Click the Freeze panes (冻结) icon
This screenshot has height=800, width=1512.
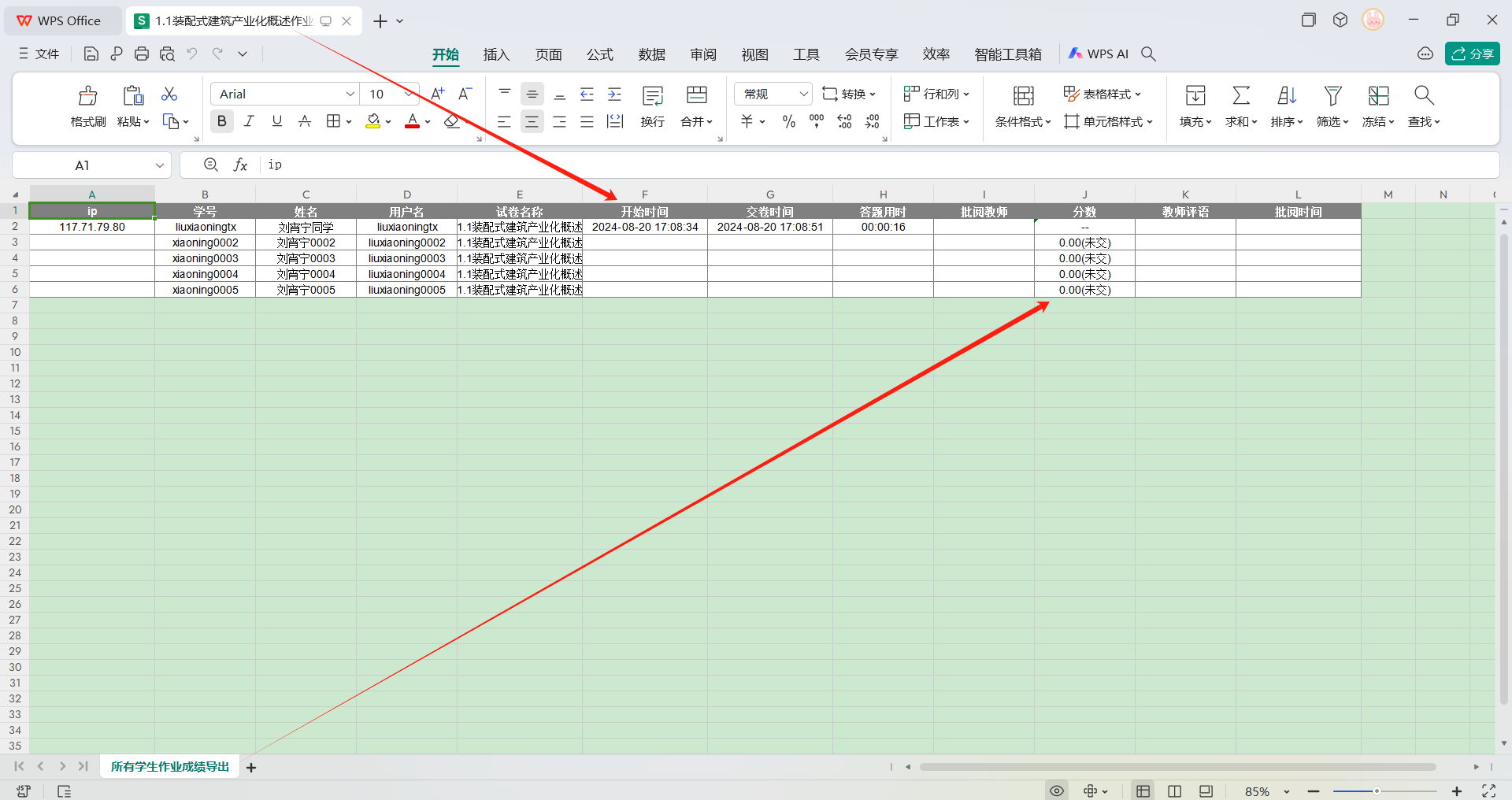(x=1378, y=96)
